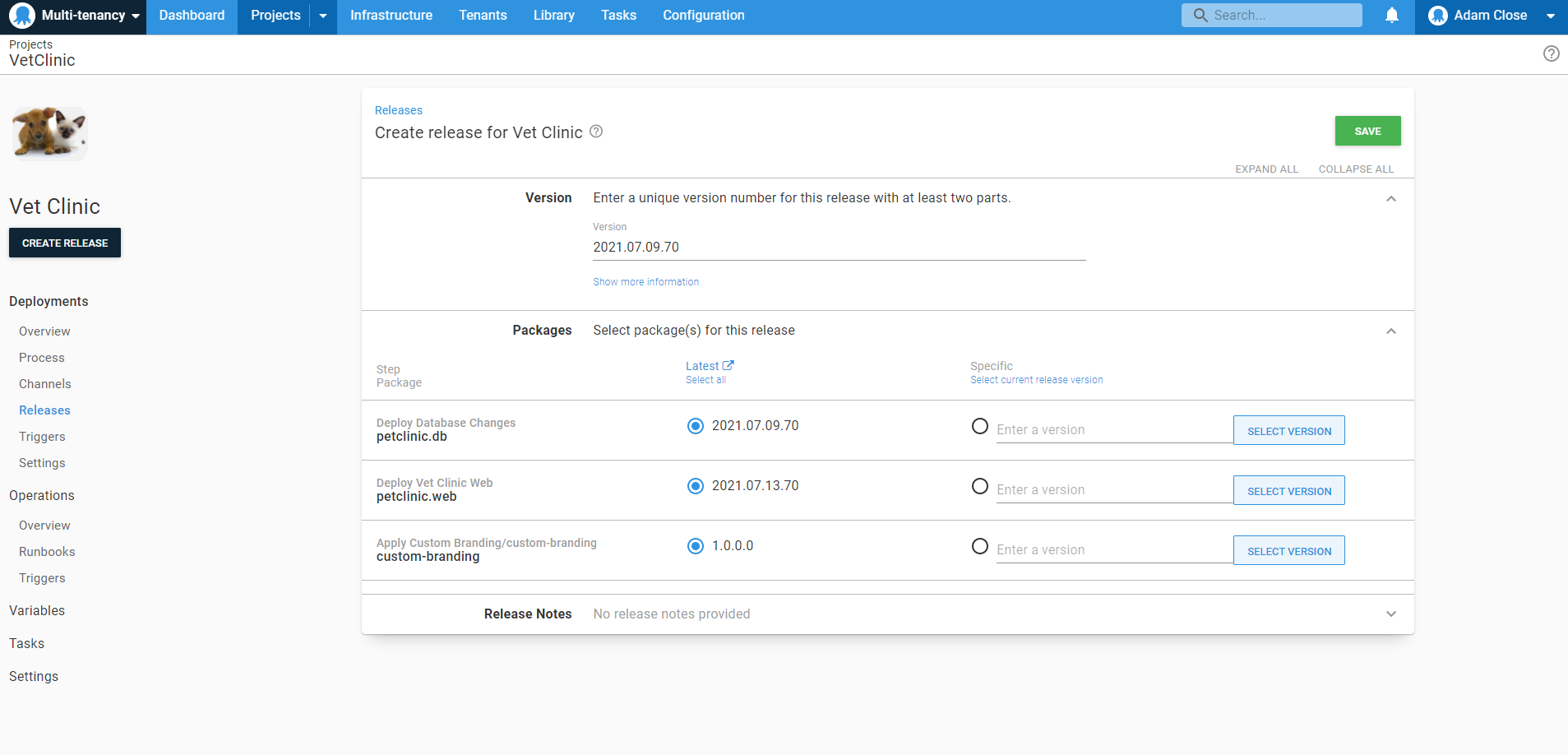Open the notifications bell

pyautogui.click(x=1391, y=16)
